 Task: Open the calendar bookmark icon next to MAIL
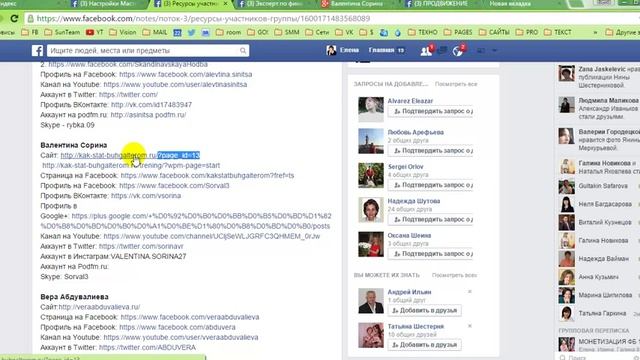(177, 32)
